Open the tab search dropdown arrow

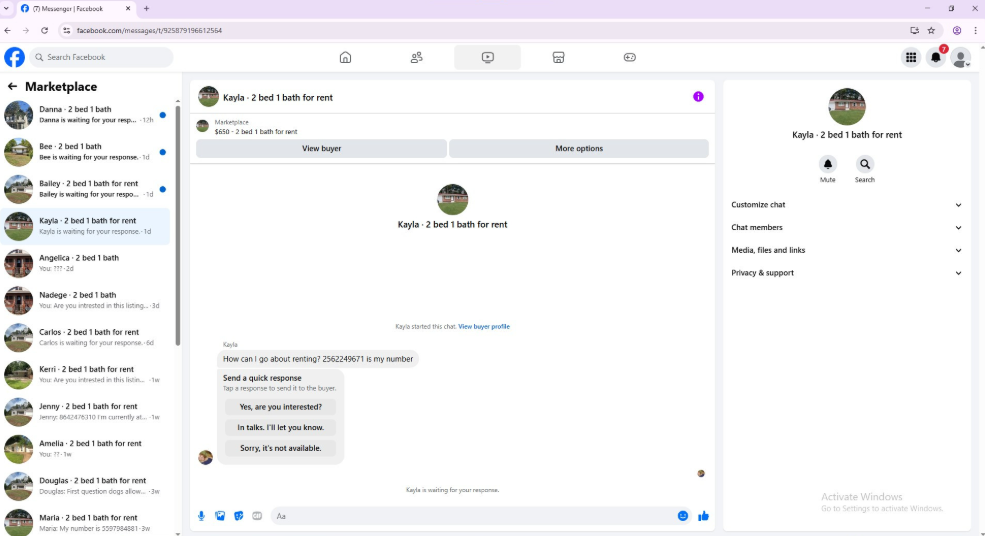click(6, 9)
